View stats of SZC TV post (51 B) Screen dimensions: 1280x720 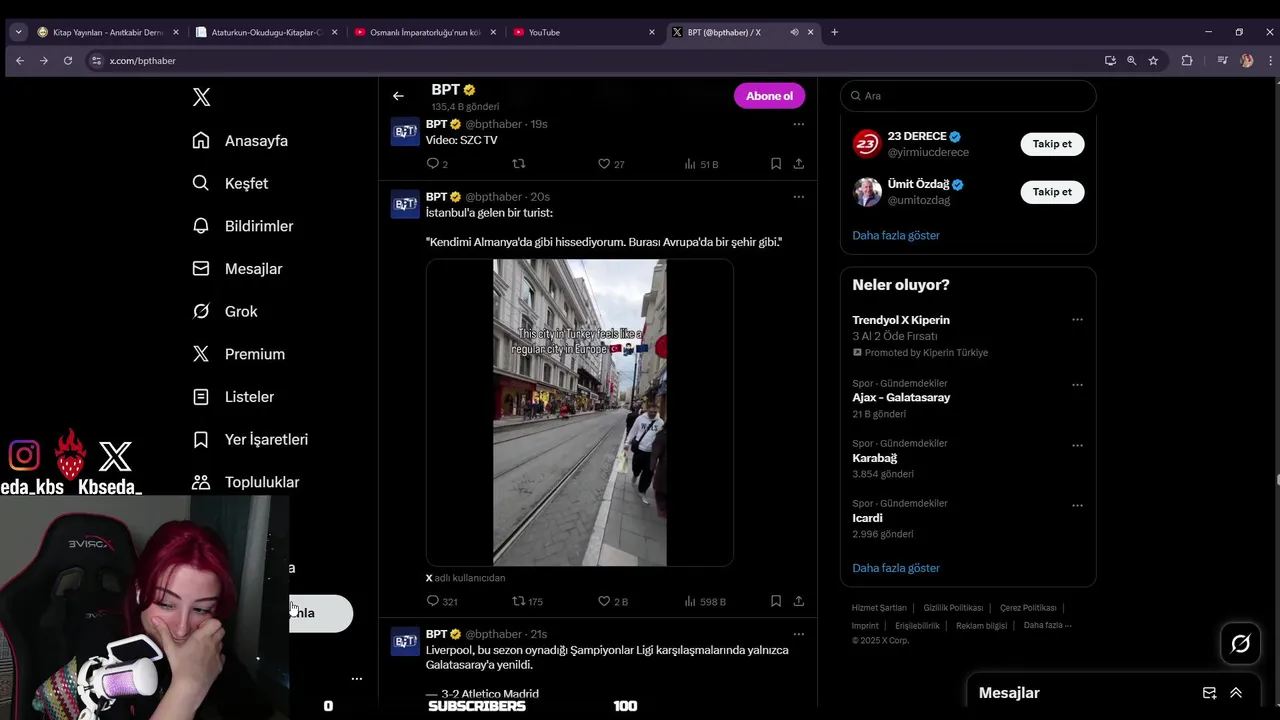click(x=701, y=164)
